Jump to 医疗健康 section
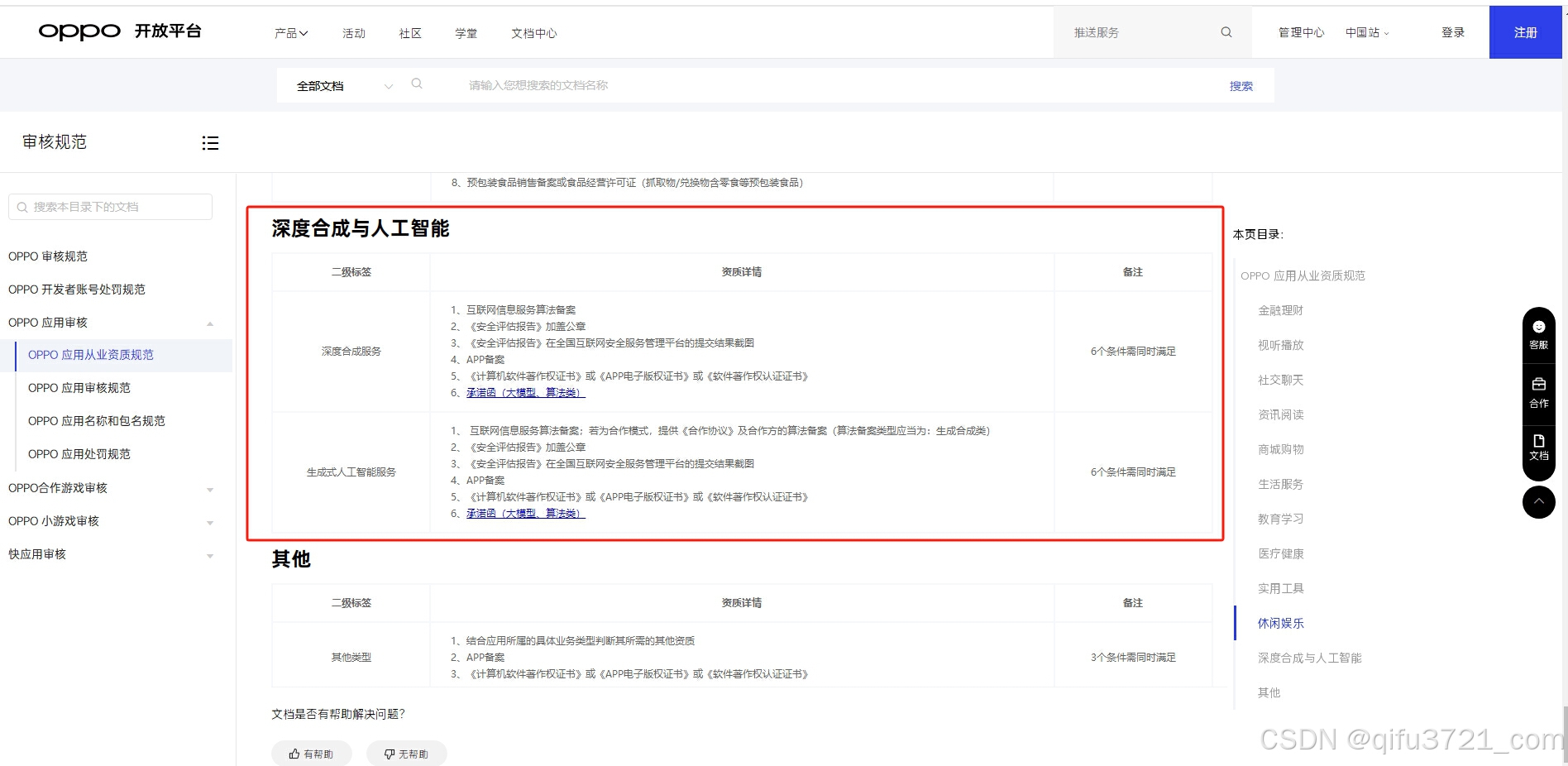 click(1280, 553)
